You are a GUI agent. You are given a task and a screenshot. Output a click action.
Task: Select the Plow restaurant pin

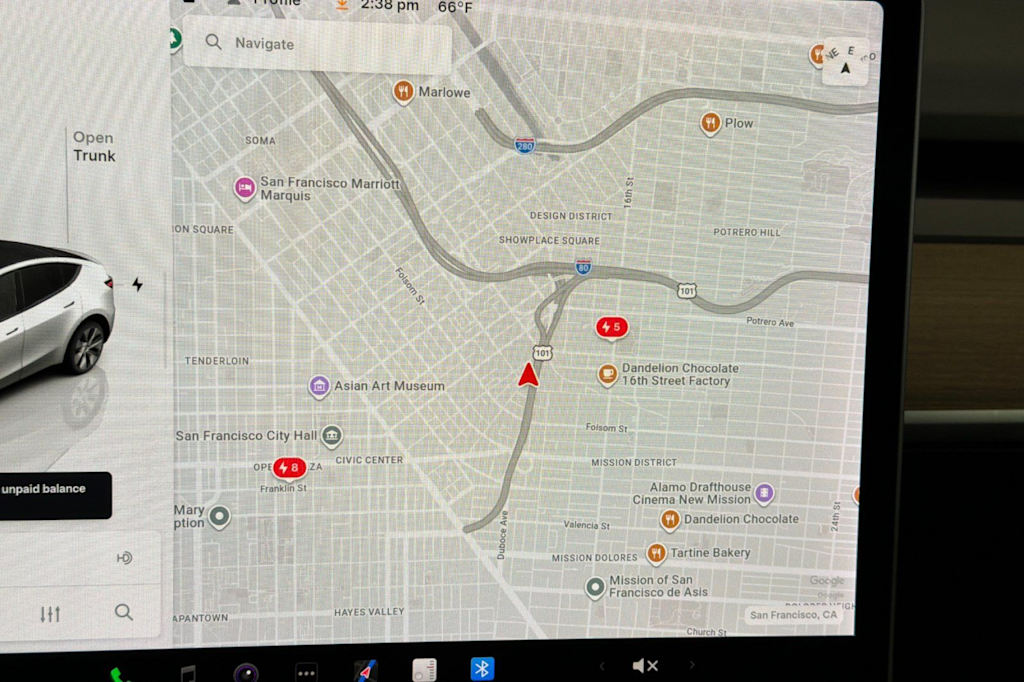click(710, 123)
